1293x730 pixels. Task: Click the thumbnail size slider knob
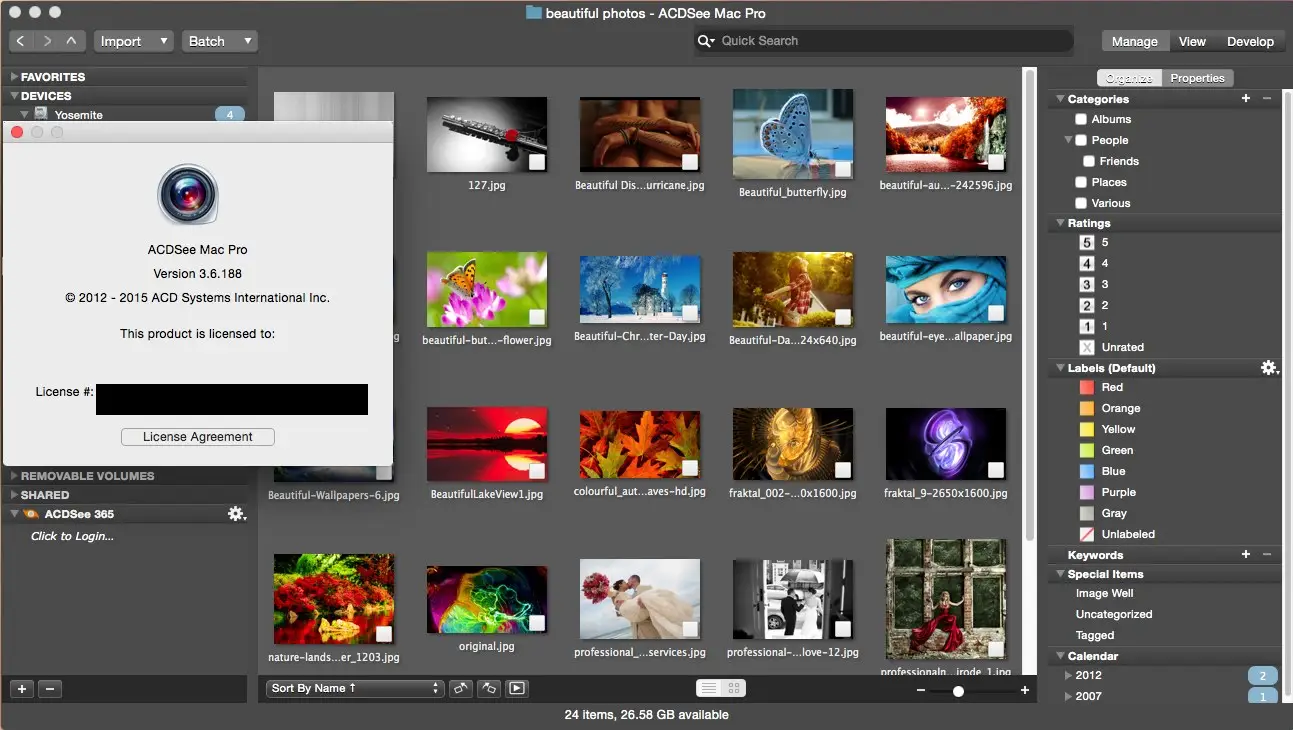(x=958, y=691)
